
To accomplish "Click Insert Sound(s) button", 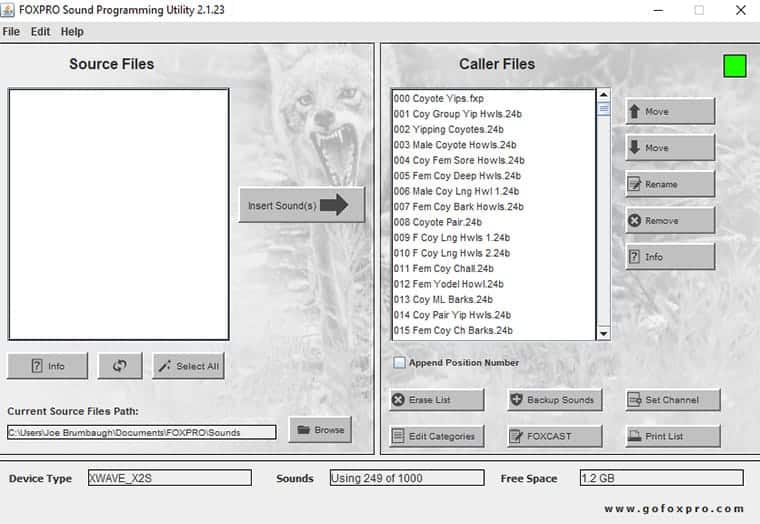I will tap(301, 205).
